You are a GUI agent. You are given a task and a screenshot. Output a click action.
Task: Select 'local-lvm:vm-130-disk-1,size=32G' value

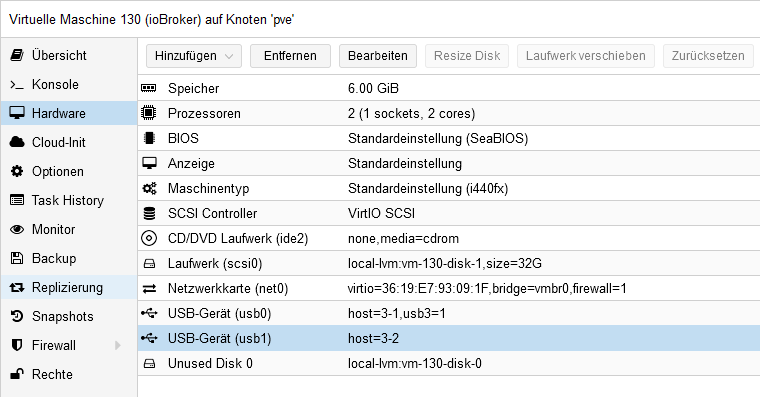pyautogui.click(x=445, y=264)
